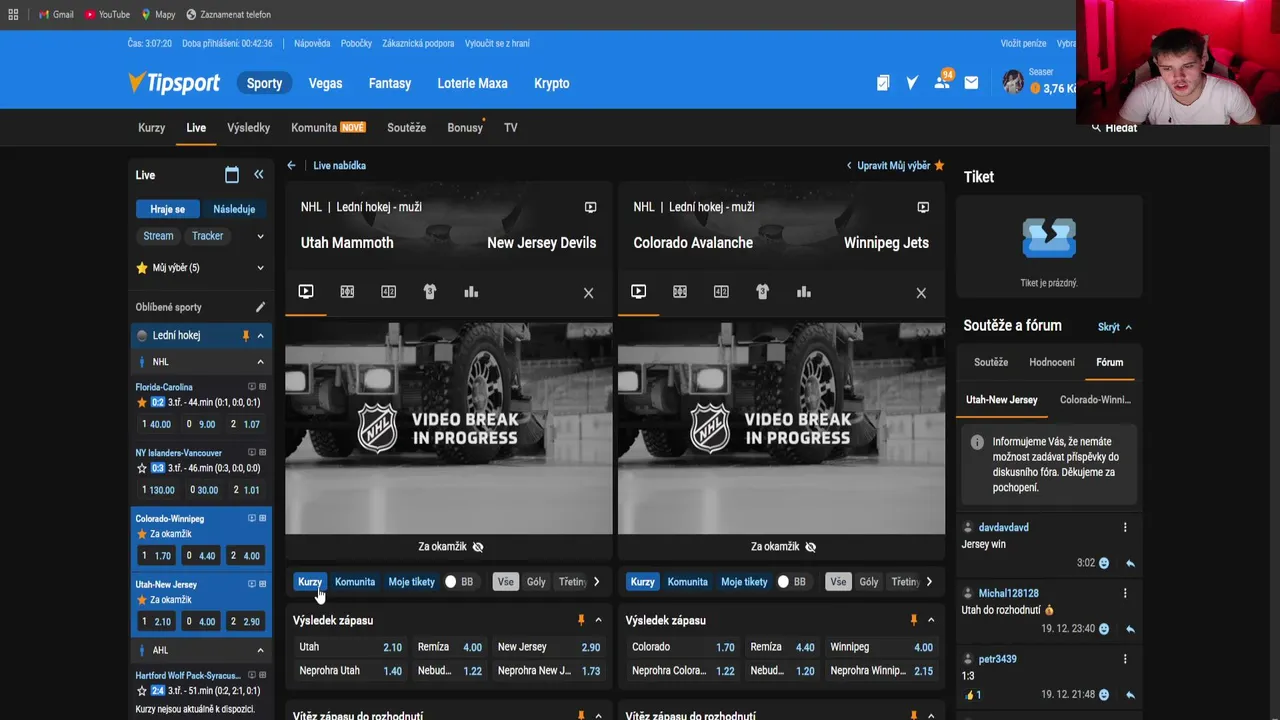Open statistics chart icon in Colorado match
1280x720 pixels.
804,292
